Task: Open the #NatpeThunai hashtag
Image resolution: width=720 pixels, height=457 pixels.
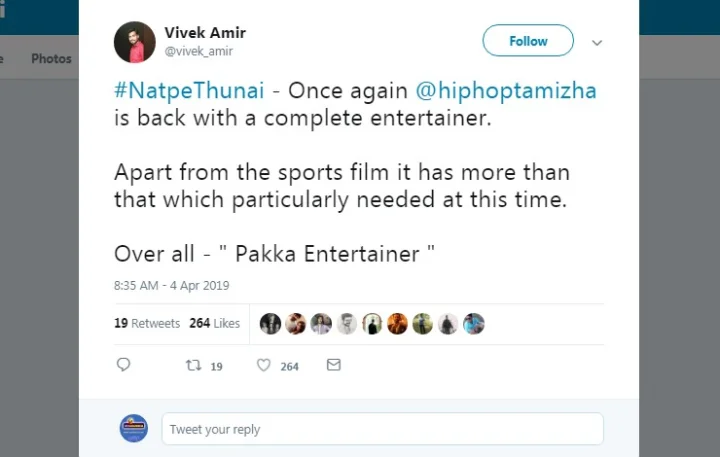Action: [x=189, y=90]
